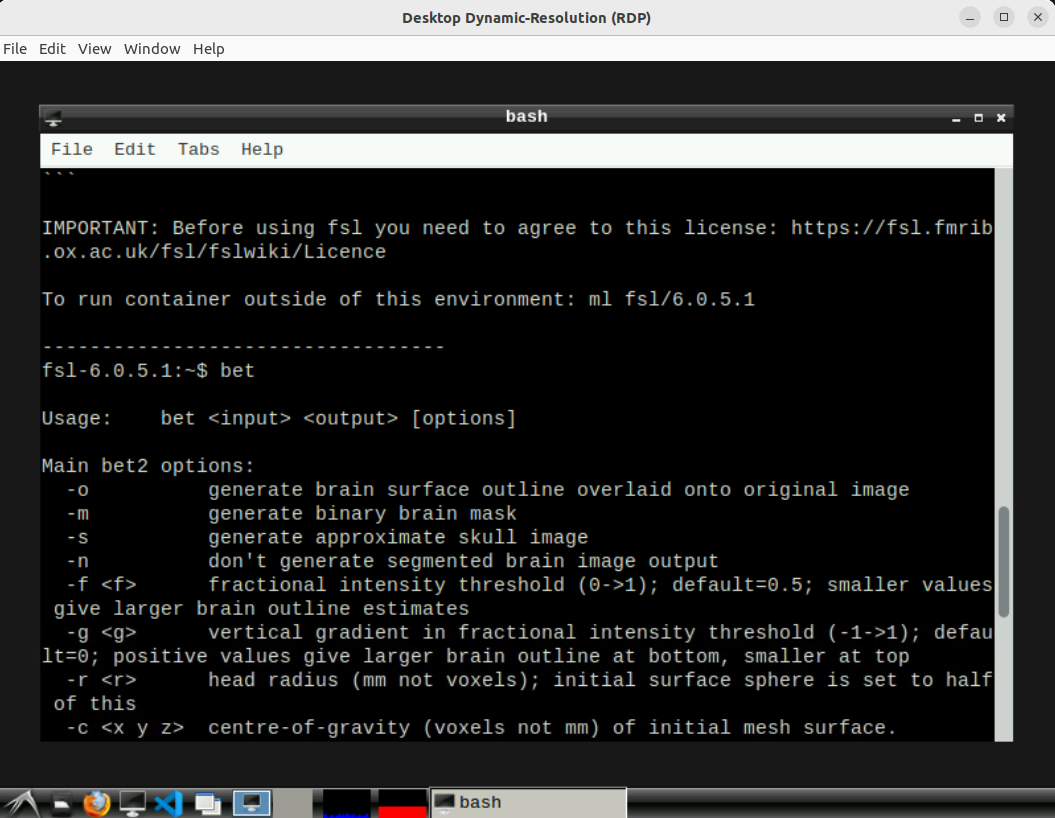
Task: Open the RDP viewer's Window menu
Action: [x=152, y=49]
